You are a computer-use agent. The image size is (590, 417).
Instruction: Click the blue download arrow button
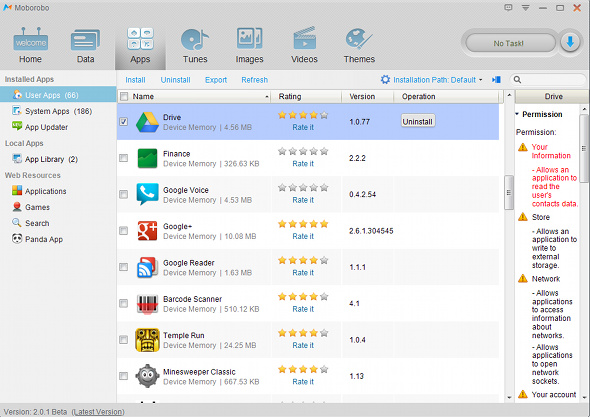[570, 43]
